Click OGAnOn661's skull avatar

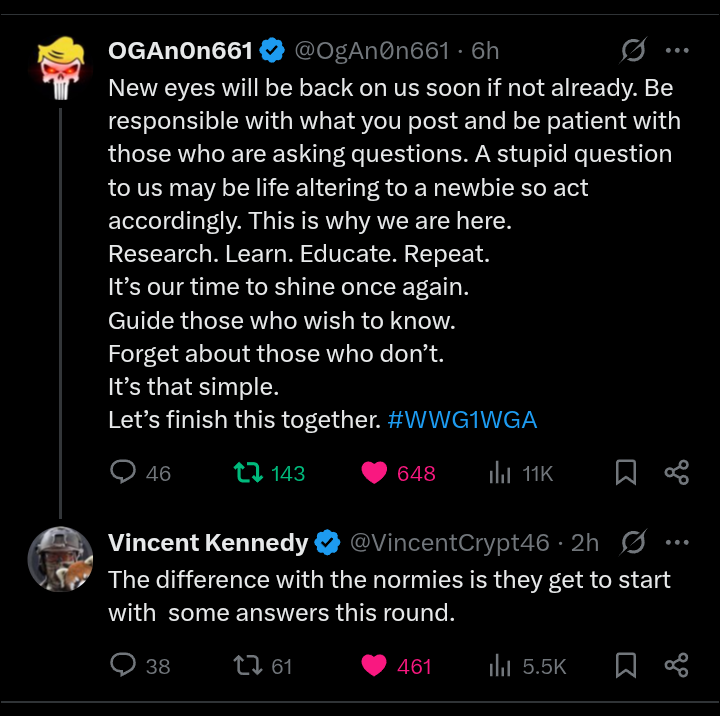pyautogui.click(x=60, y=64)
